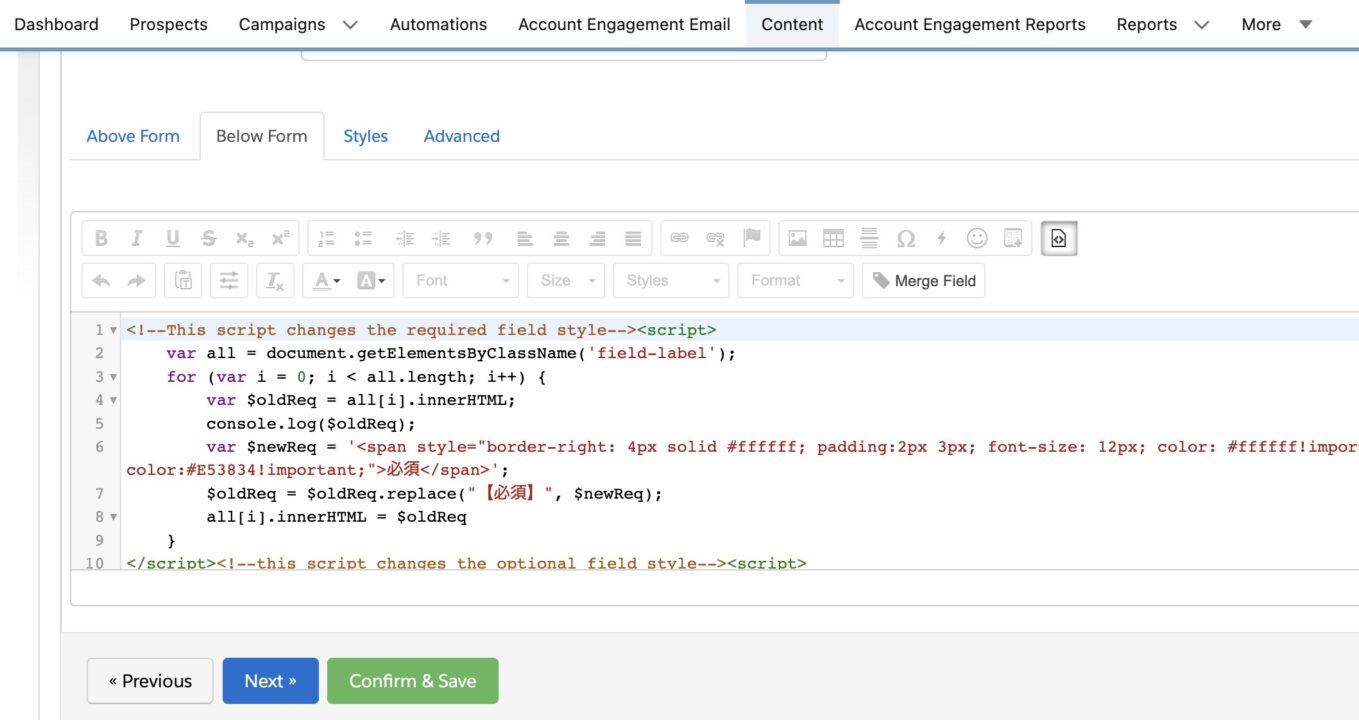Open the emoji smiley picker

point(977,237)
